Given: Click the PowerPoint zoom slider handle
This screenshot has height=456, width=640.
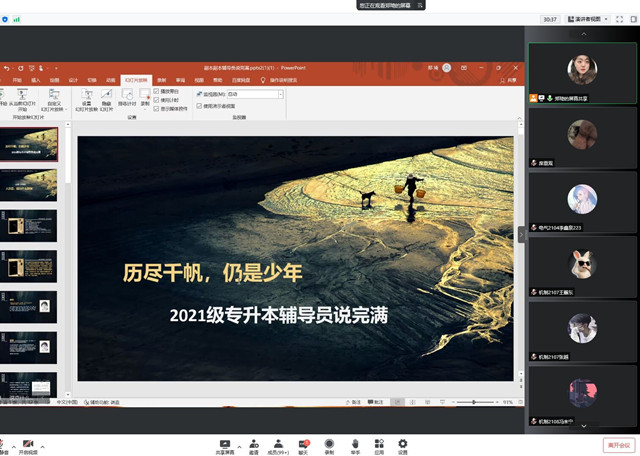Looking at the screenshot, I should [474, 403].
